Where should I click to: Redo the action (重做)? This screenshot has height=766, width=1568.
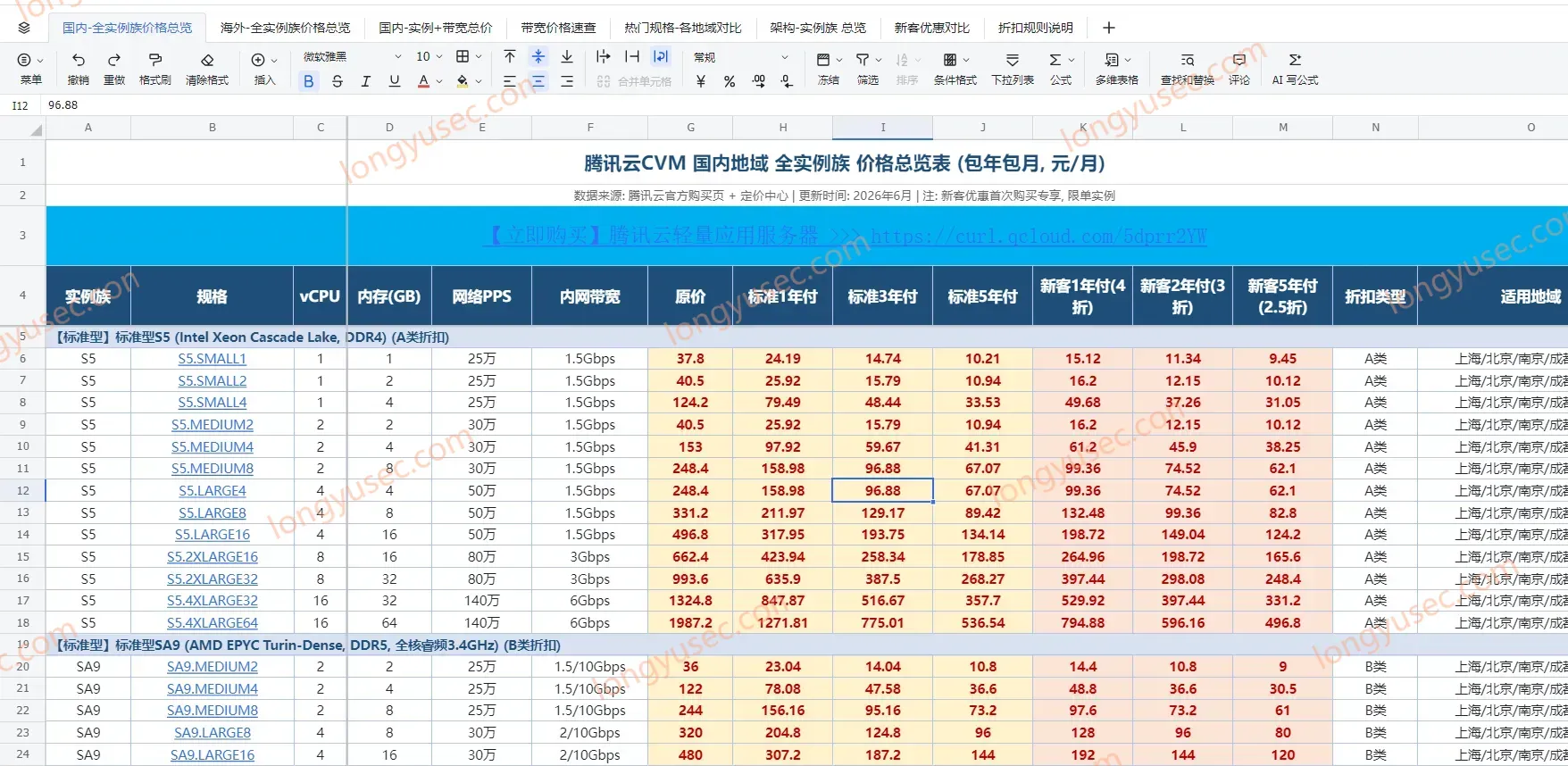114,68
